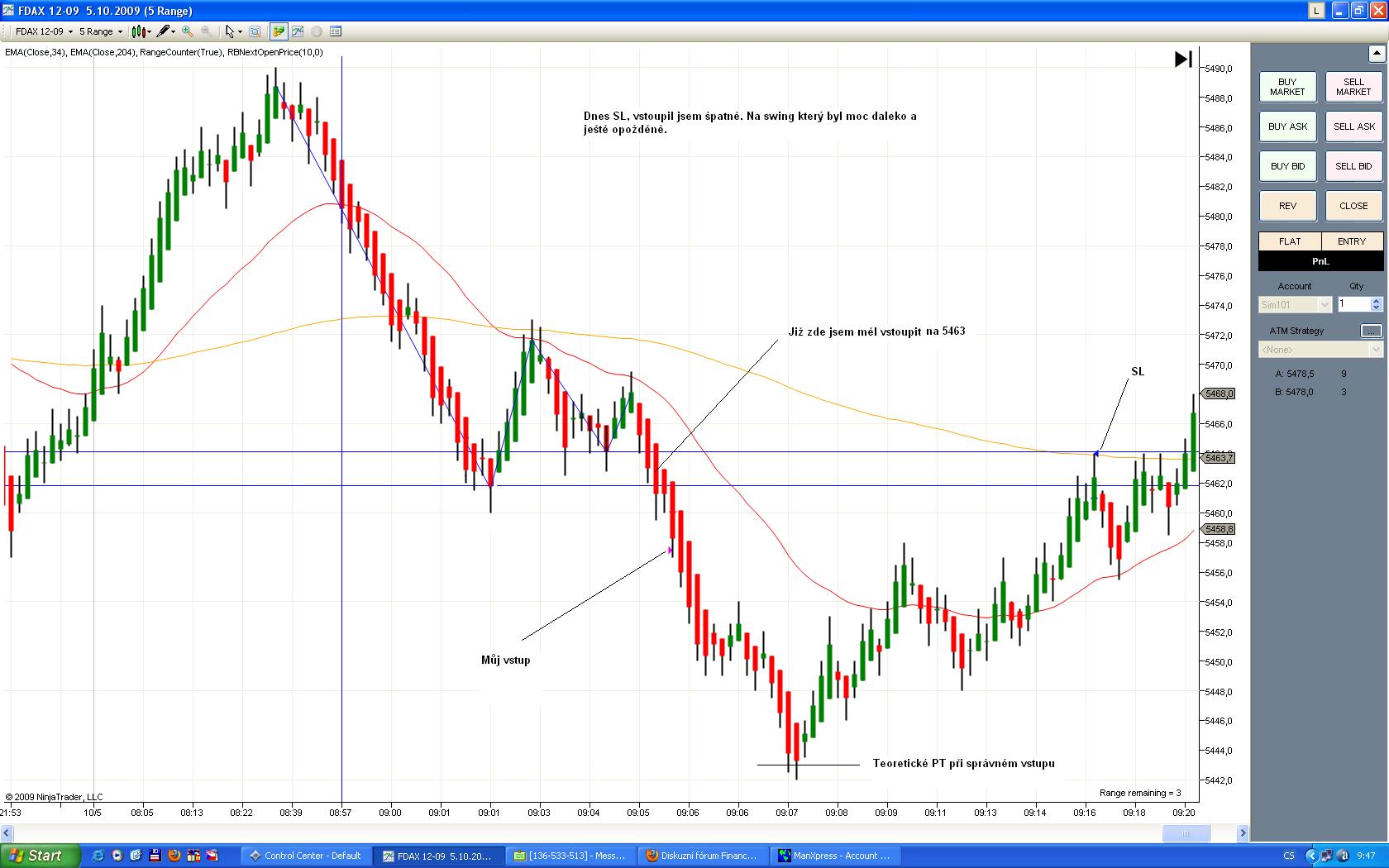Click the BUY MARKET button
The height and width of the screenshot is (868, 1389).
(x=1287, y=87)
